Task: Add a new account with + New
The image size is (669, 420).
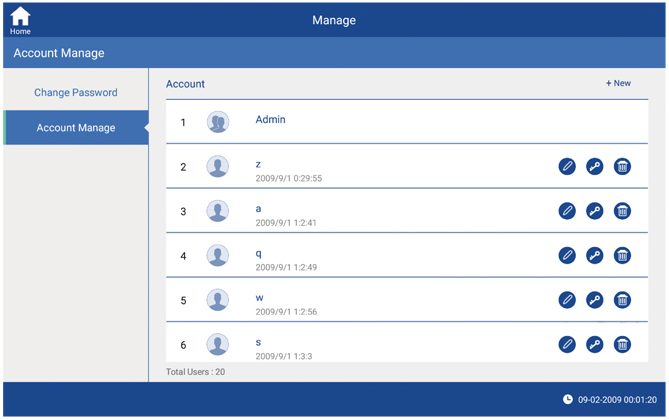Action: coord(618,83)
